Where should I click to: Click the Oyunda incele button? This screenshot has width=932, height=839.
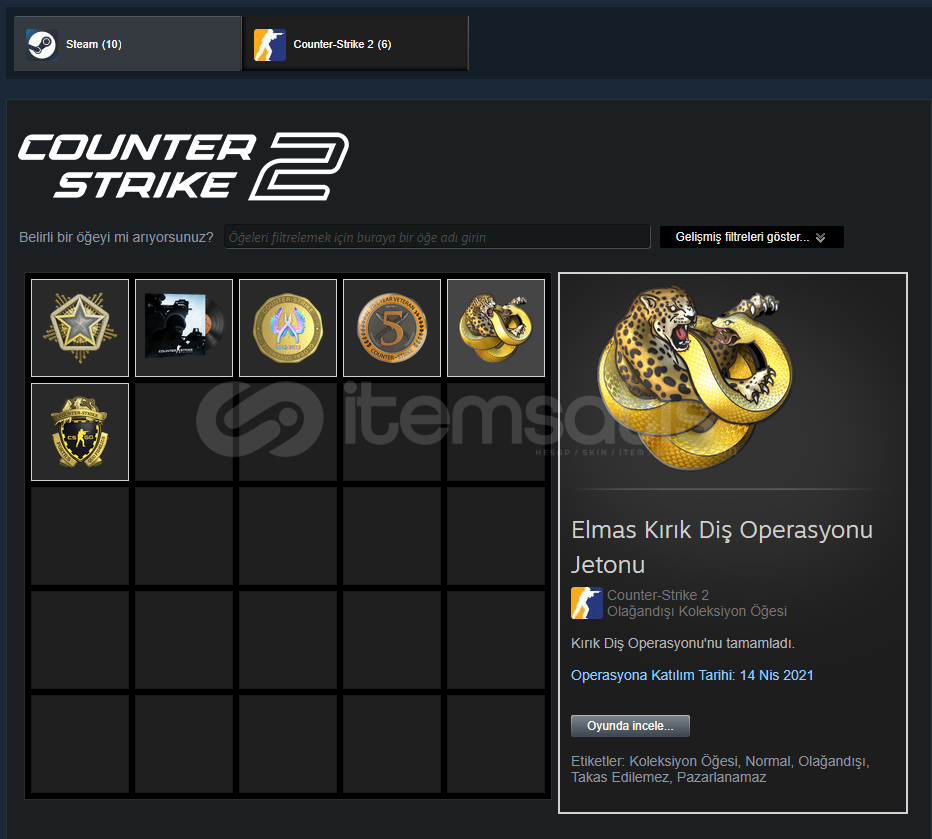pos(630,726)
